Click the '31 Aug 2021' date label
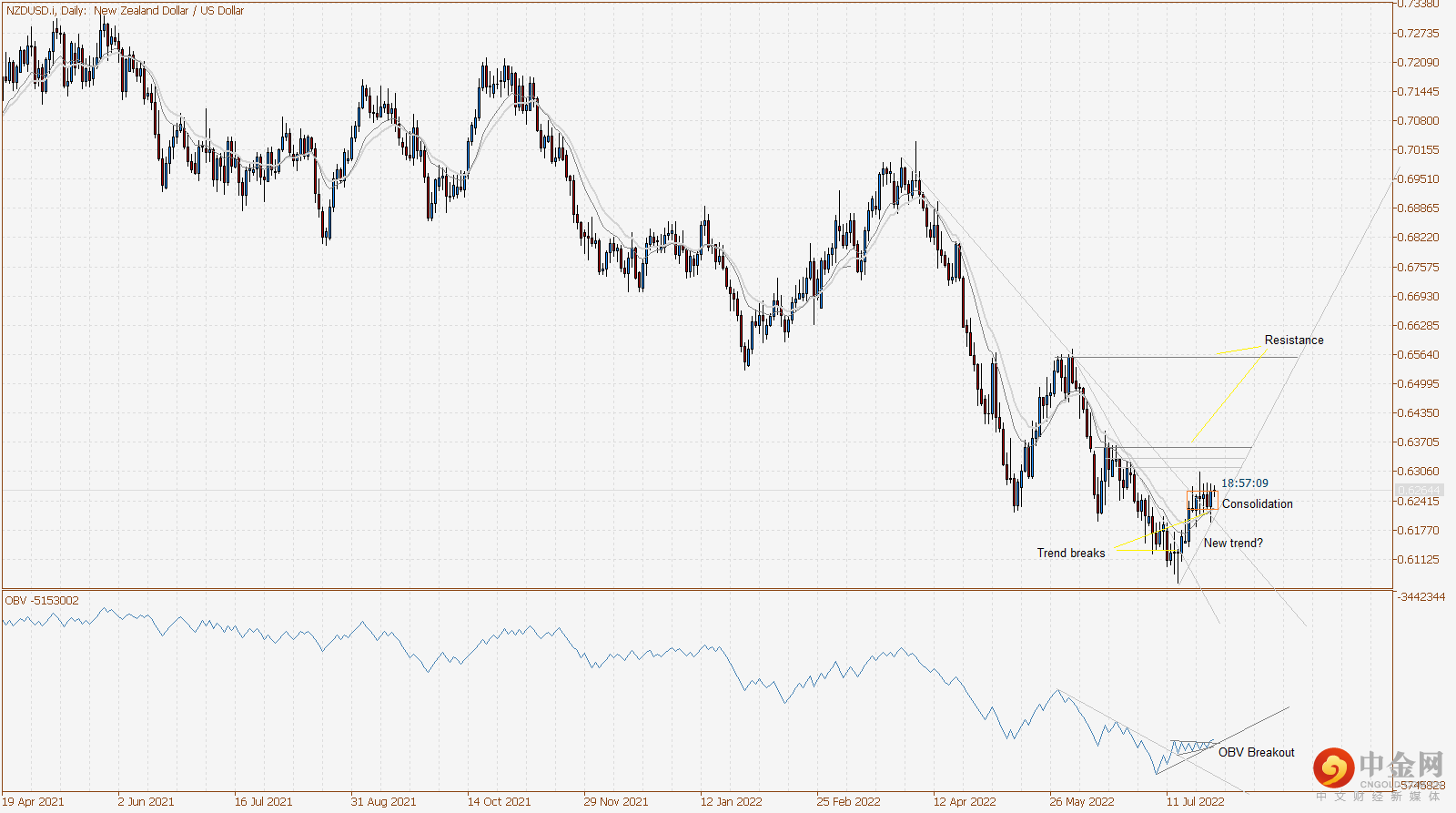The width and height of the screenshot is (1456, 813). [383, 802]
